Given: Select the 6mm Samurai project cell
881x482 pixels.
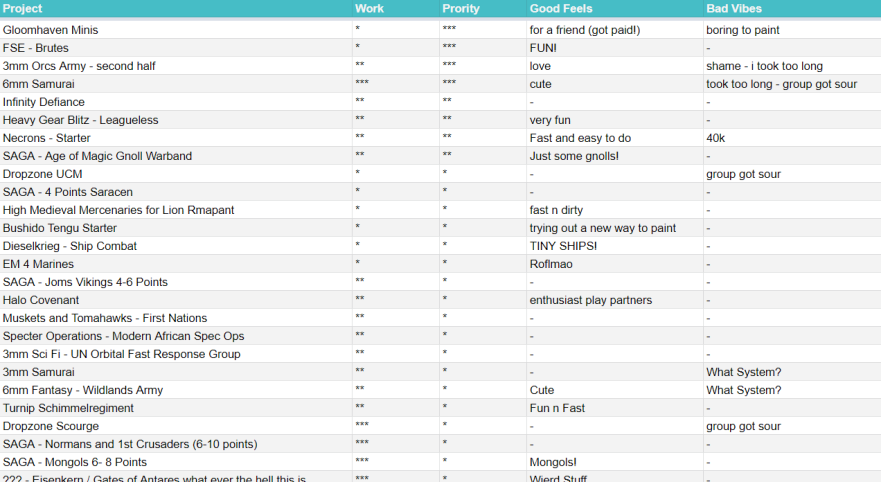Looking at the screenshot, I should pyautogui.click(x=38, y=84).
